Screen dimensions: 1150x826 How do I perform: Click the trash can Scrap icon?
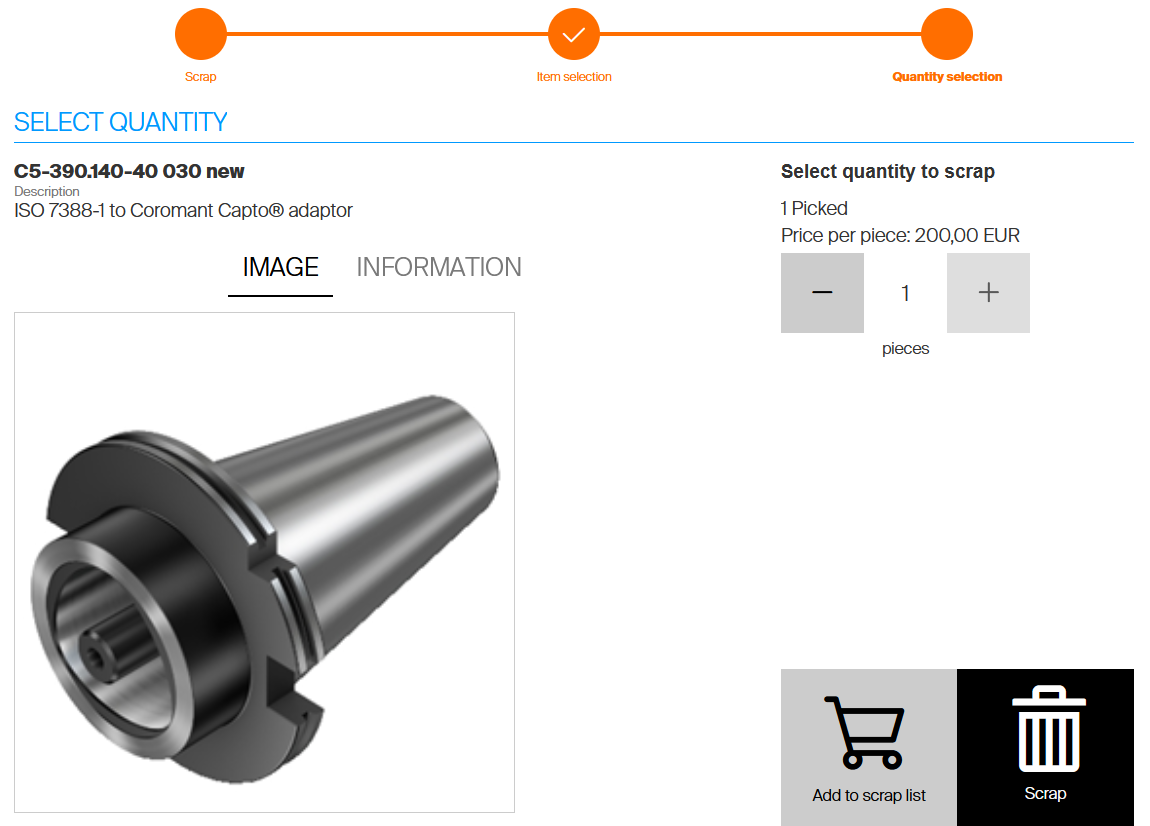point(1049,728)
